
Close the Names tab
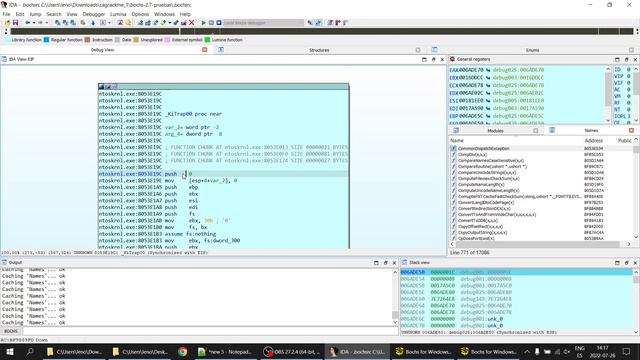(x=631, y=131)
